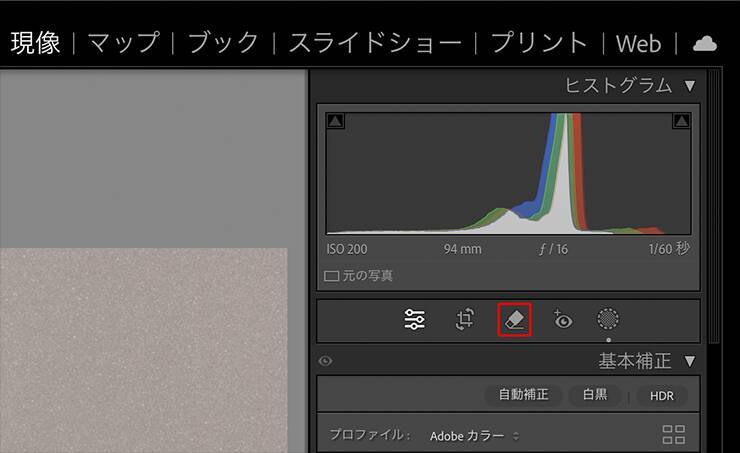Click the 自動補正 button
740x453 pixels.
(524, 395)
